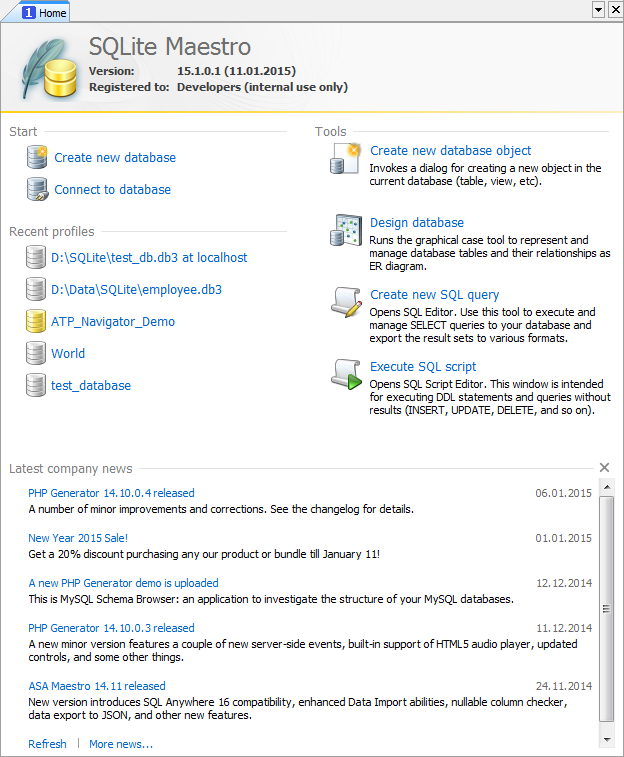Click the number 1 icon on Home tab
624x757 pixels.
click(29, 13)
